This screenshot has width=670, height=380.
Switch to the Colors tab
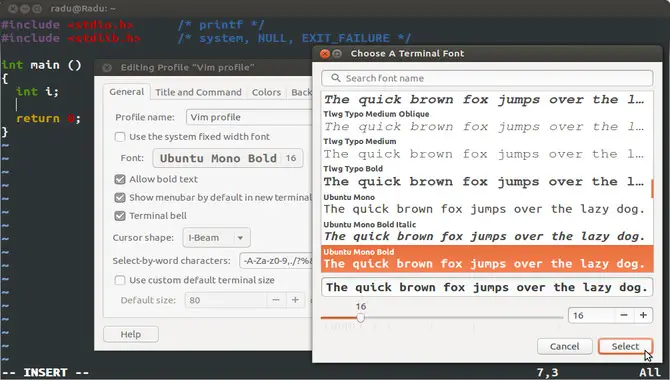[266, 92]
